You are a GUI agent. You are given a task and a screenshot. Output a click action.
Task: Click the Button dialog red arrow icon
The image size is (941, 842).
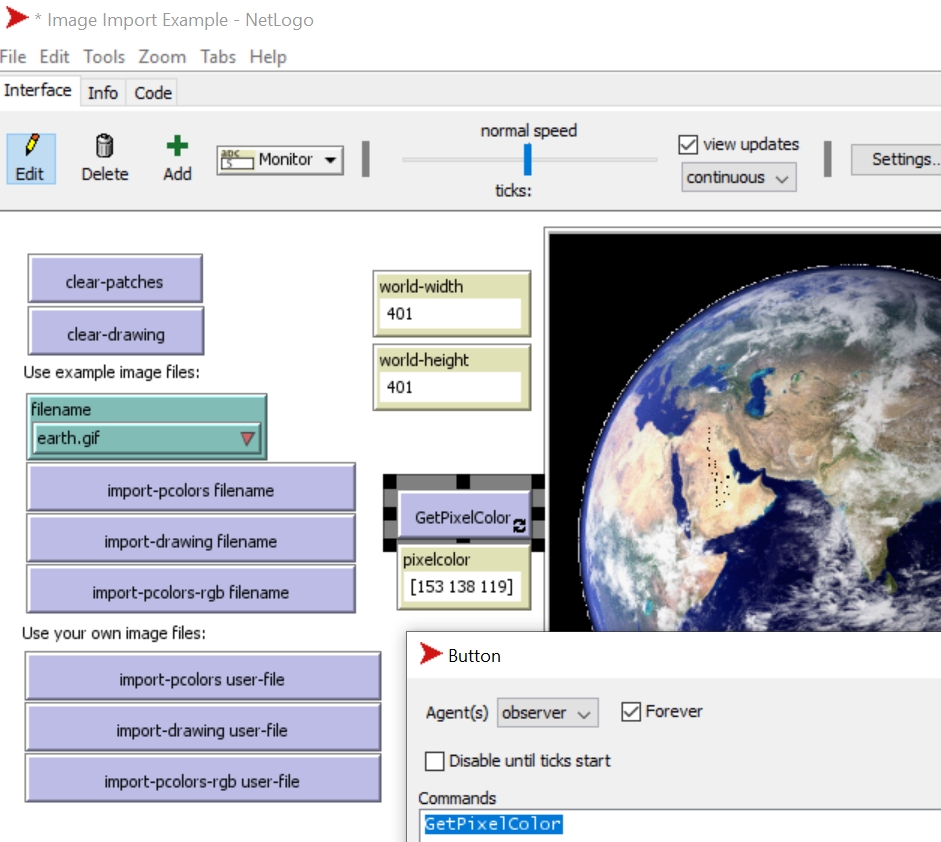point(431,655)
